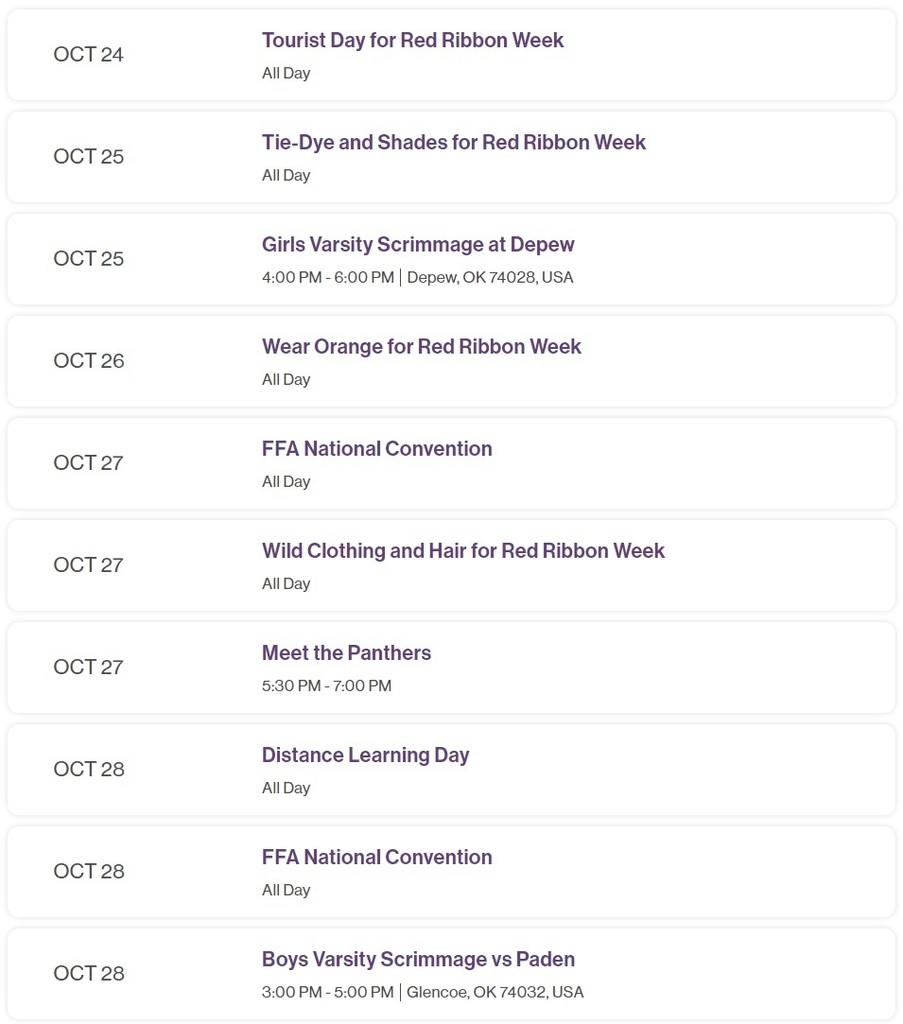Open the Oct 27 FFA National Convention event
Image resolution: width=903 pixels, height=1024 pixels.
pyautogui.click(x=377, y=449)
